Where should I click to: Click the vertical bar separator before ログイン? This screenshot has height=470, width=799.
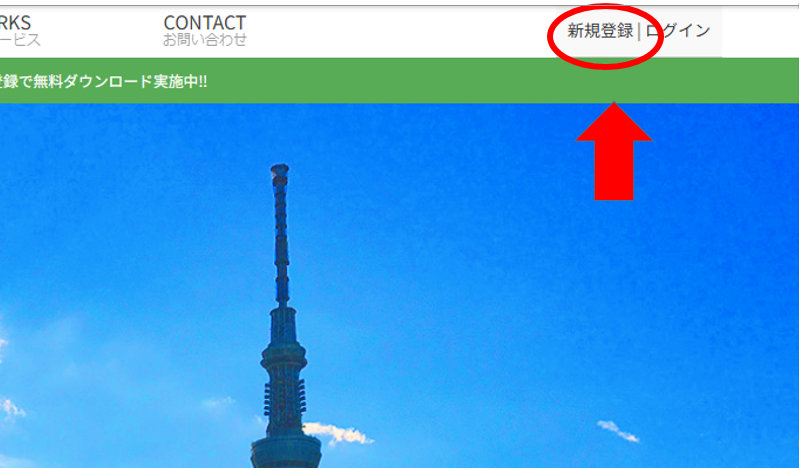pos(639,31)
